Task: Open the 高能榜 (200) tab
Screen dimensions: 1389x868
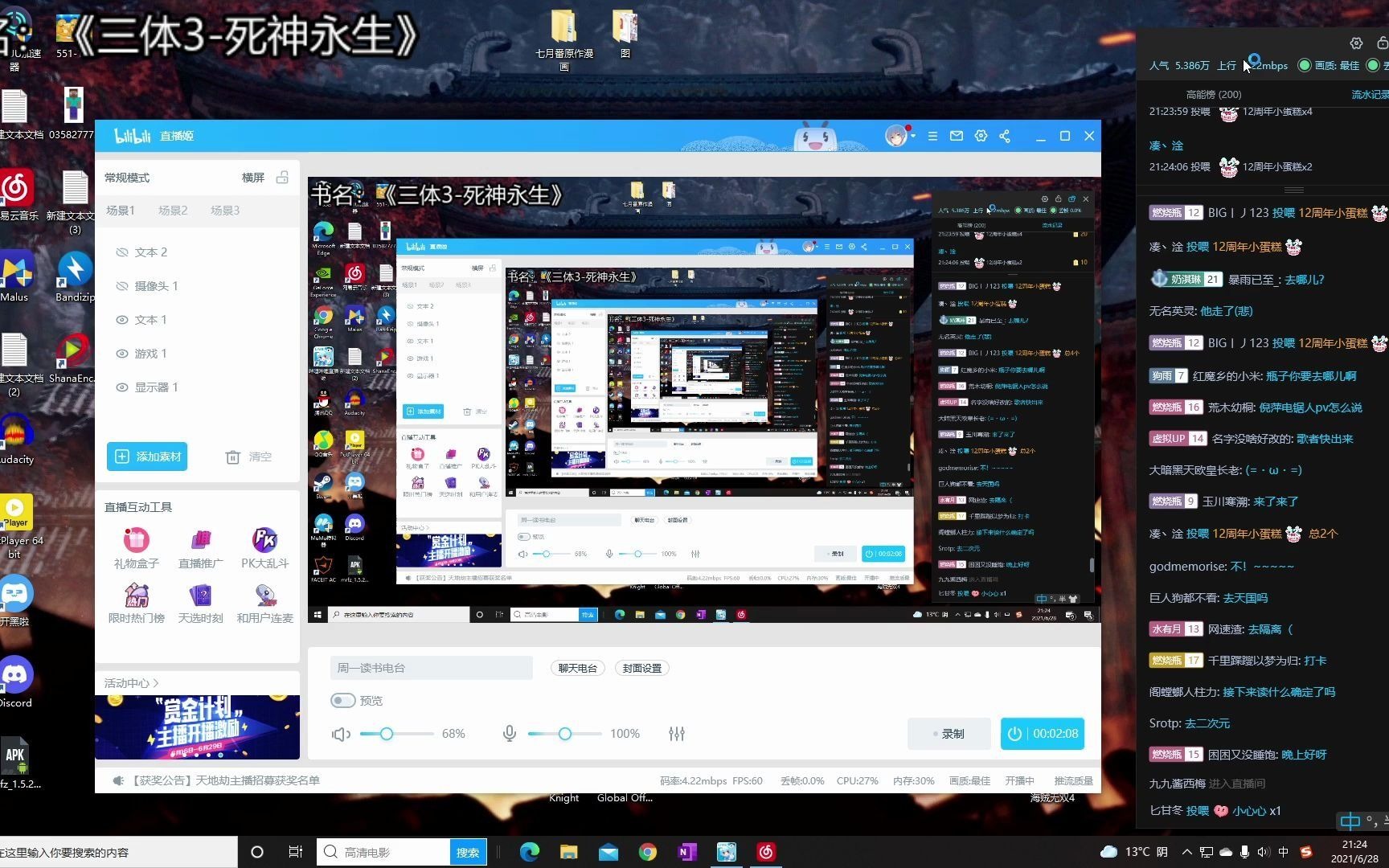Action: (x=1213, y=94)
